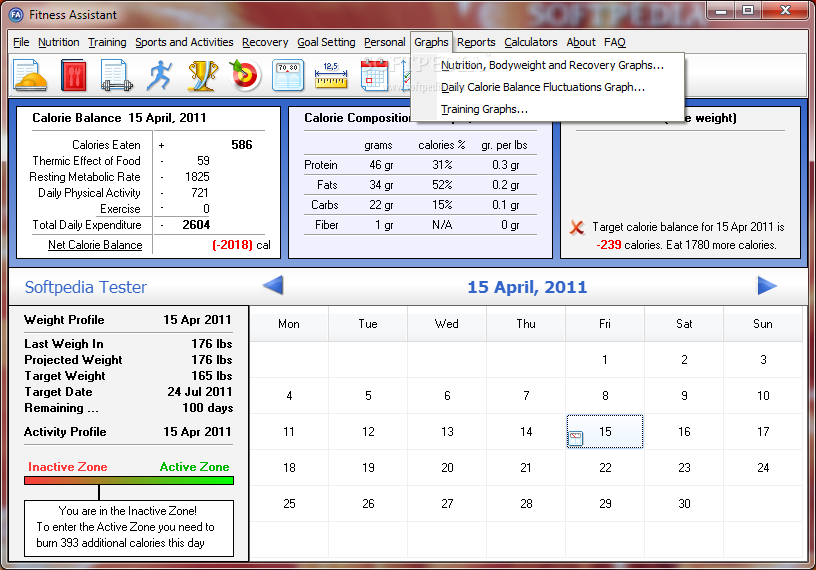The height and width of the screenshot is (570, 816).
Task: Open the Recovery menu
Action: 265,42
